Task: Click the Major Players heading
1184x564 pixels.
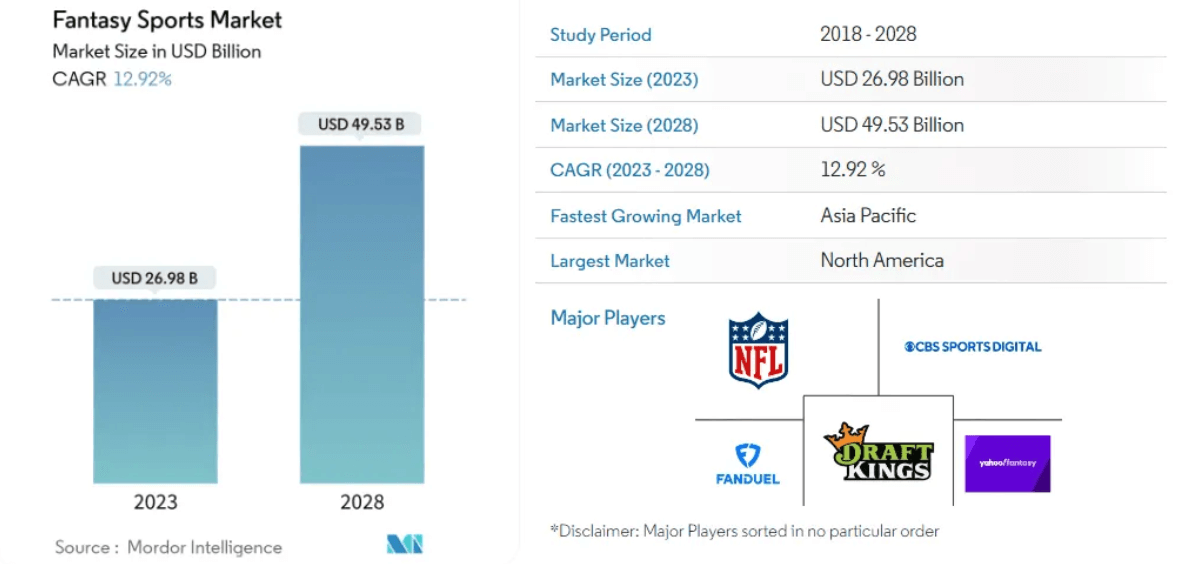Action: [608, 318]
